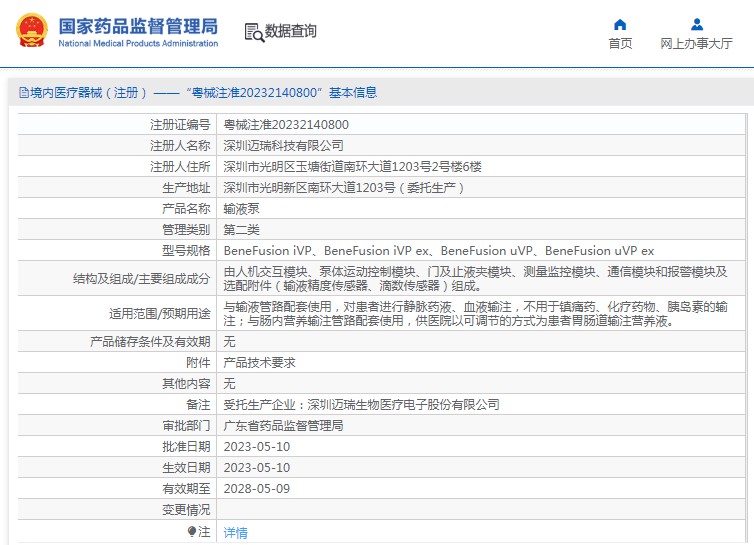Select the BeneFusion model specification text
Image resolution: width=754 pixels, height=545 pixels.
point(439,251)
